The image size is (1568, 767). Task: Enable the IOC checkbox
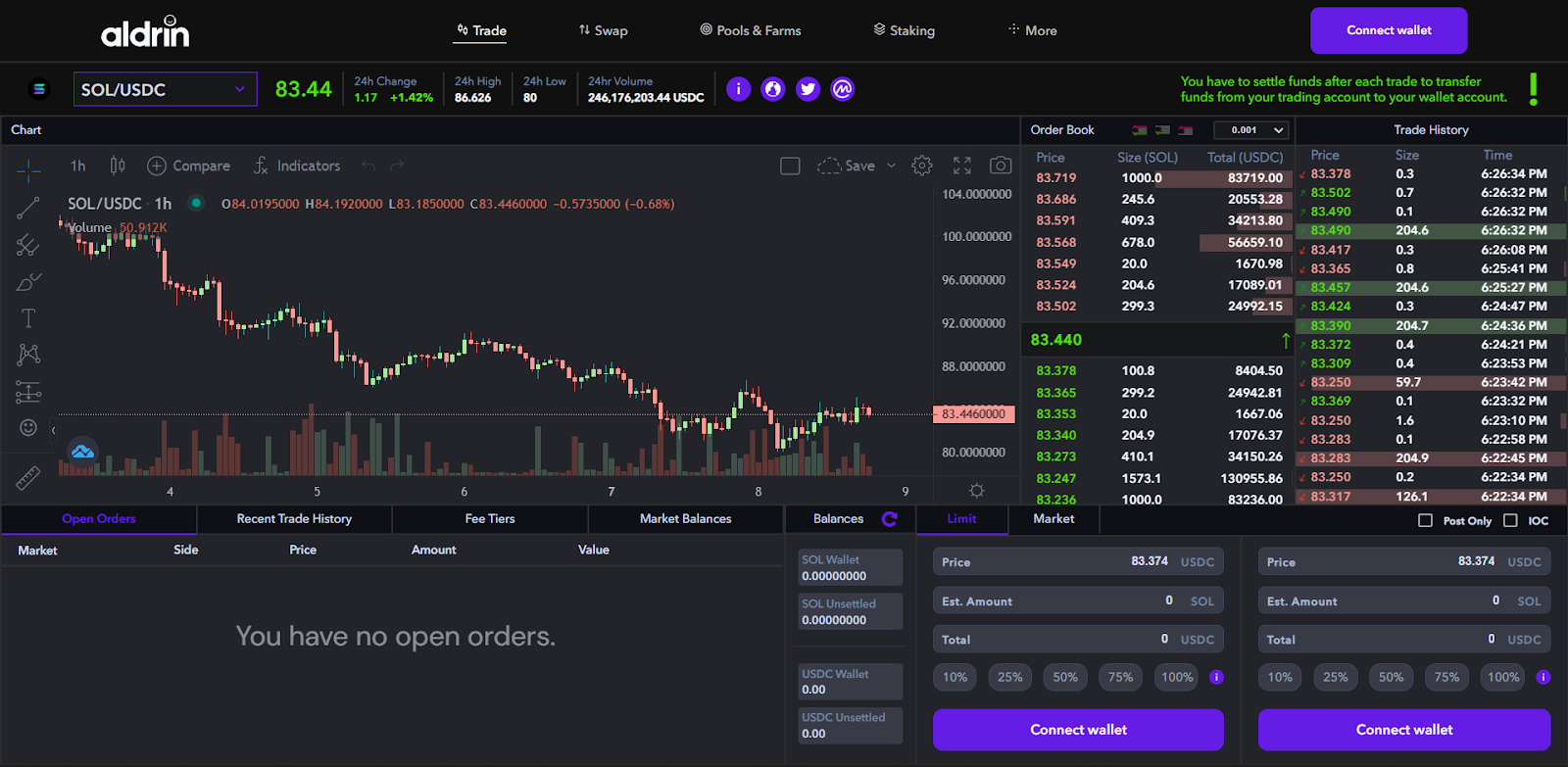pyautogui.click(x=1510, y=520)
